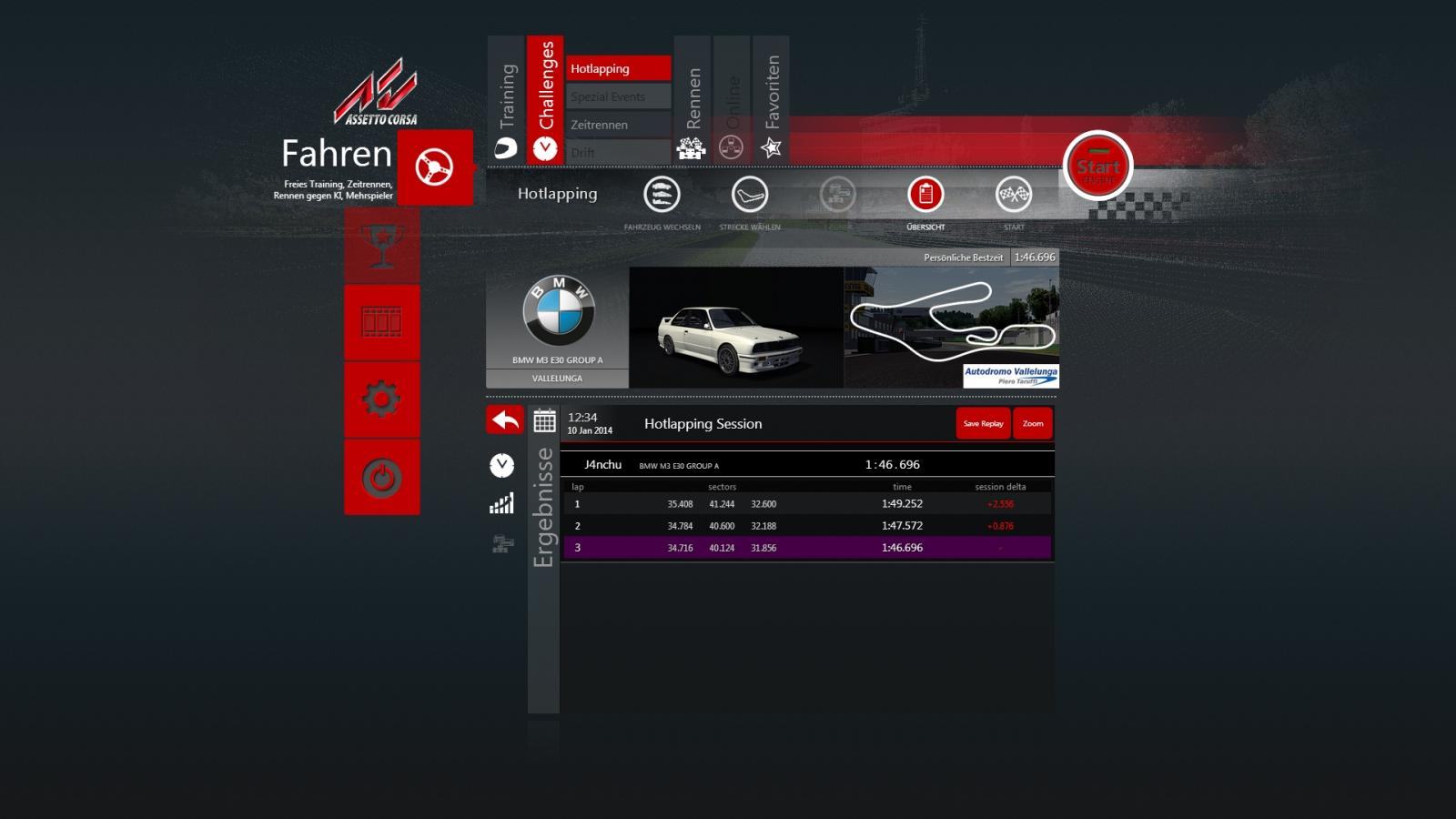The width and height of the screenshot is (1456, 819).
Task: Open the red filmstrip tile in sidebar
Action: tap(382, 322)
